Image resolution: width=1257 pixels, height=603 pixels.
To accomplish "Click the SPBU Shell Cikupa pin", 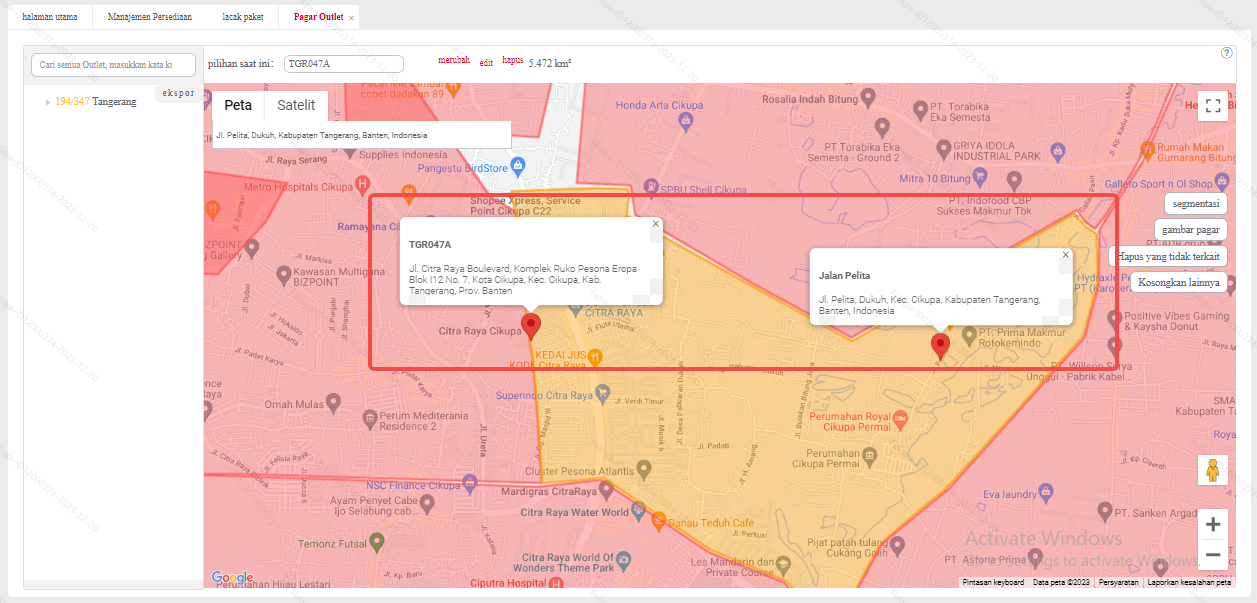I will click(x=651, y=187).
